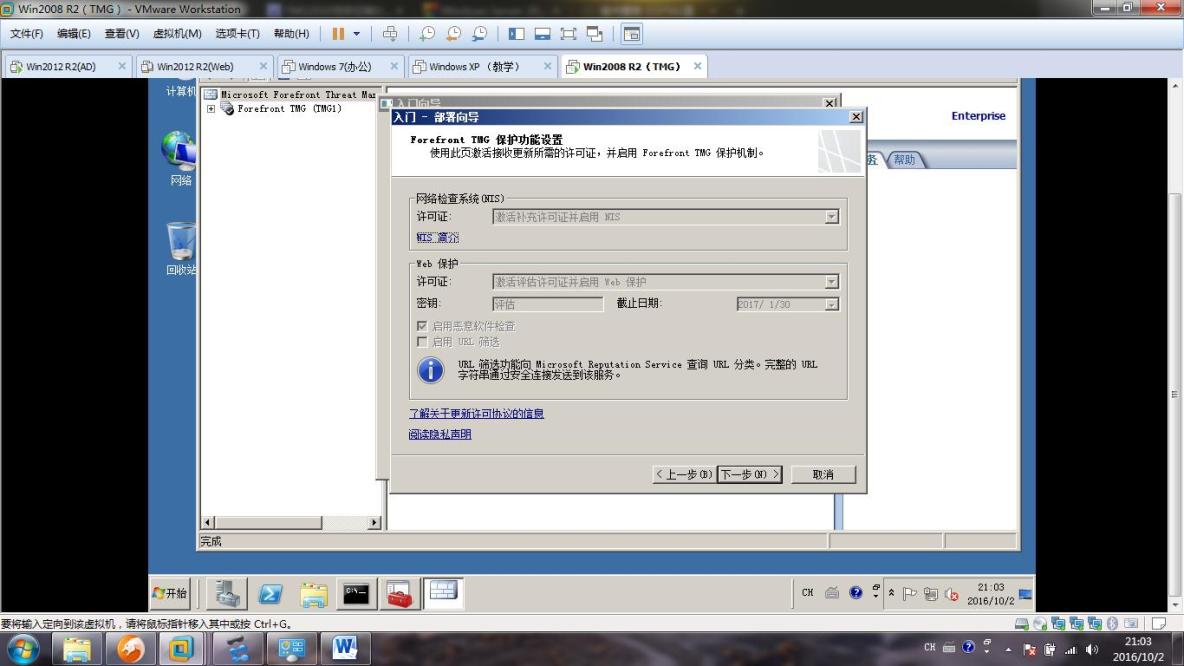
Task: Open the 选项卡(T) menu
Action: tap(237, 34)
